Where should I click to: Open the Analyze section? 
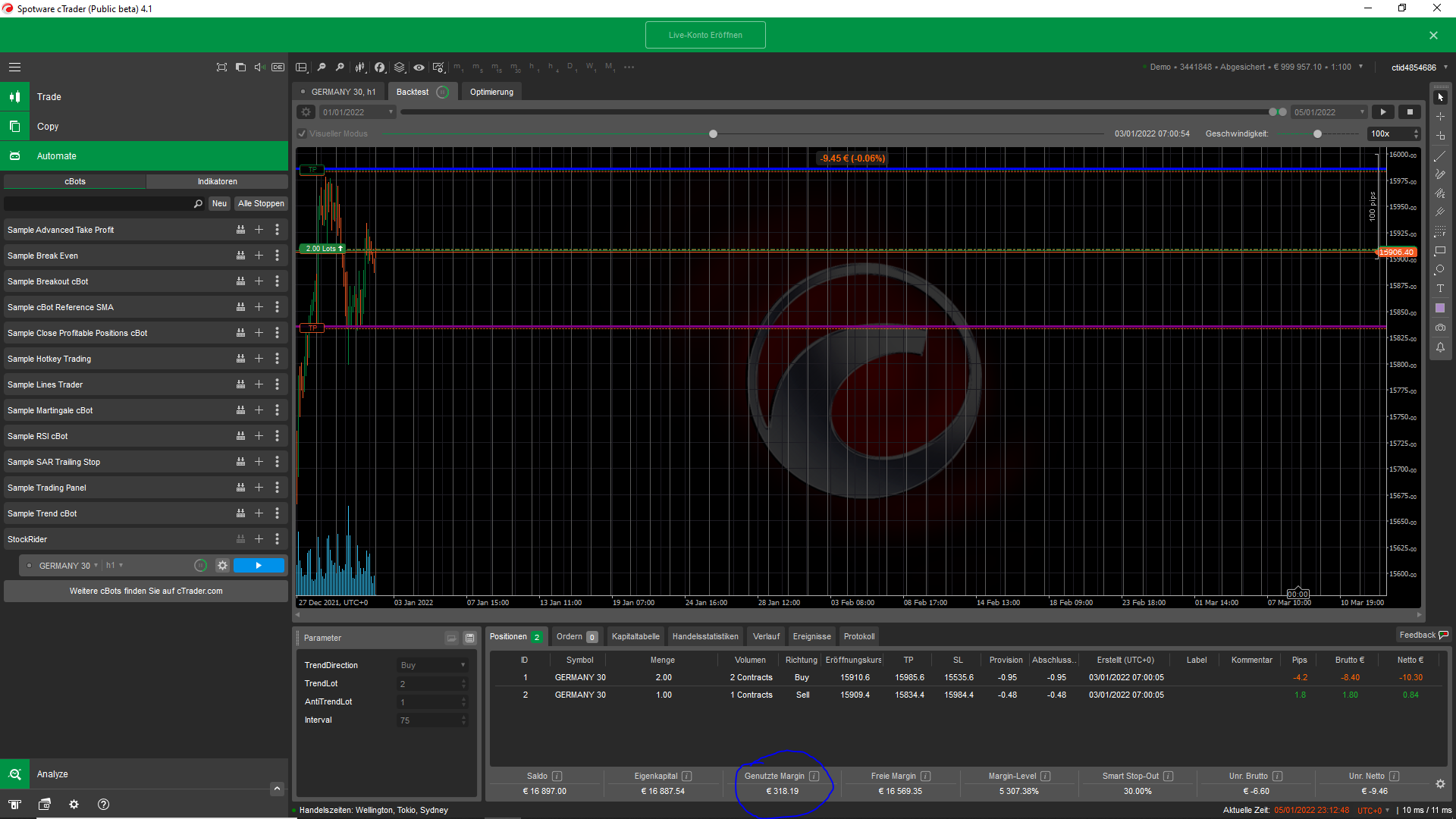[x=144, y=774]
